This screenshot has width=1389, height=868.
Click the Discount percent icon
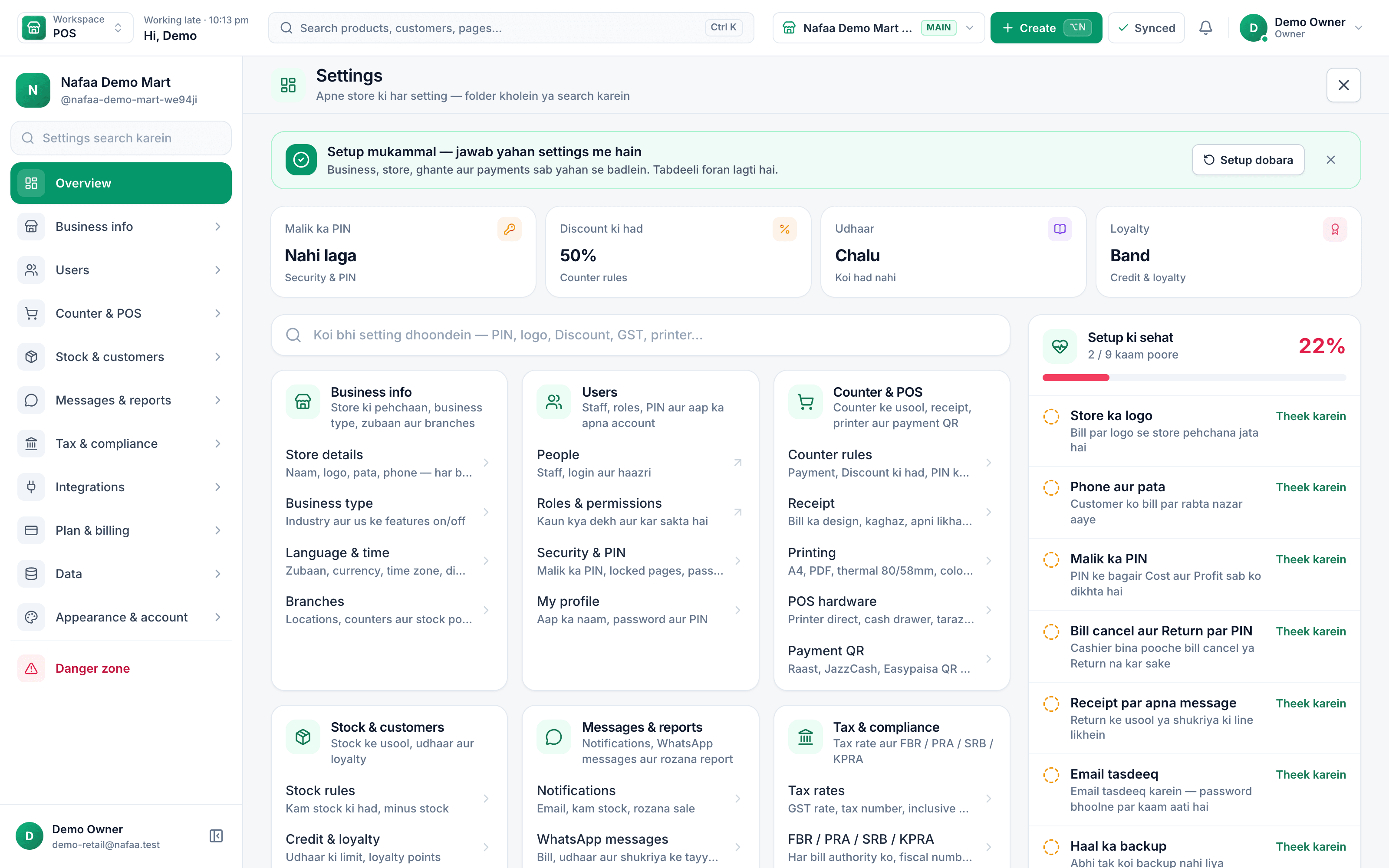(x=785, y=229)
